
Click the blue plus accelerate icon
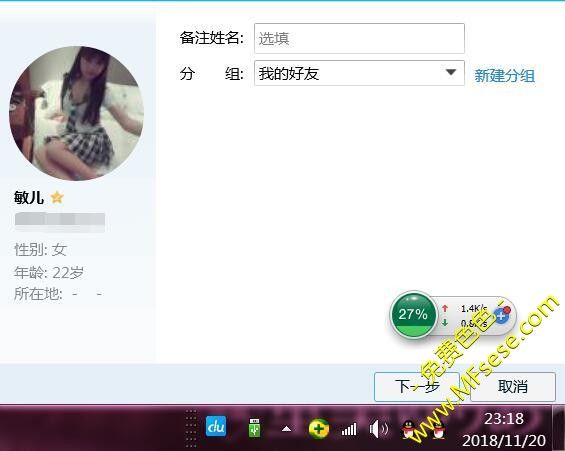[501, 316]
